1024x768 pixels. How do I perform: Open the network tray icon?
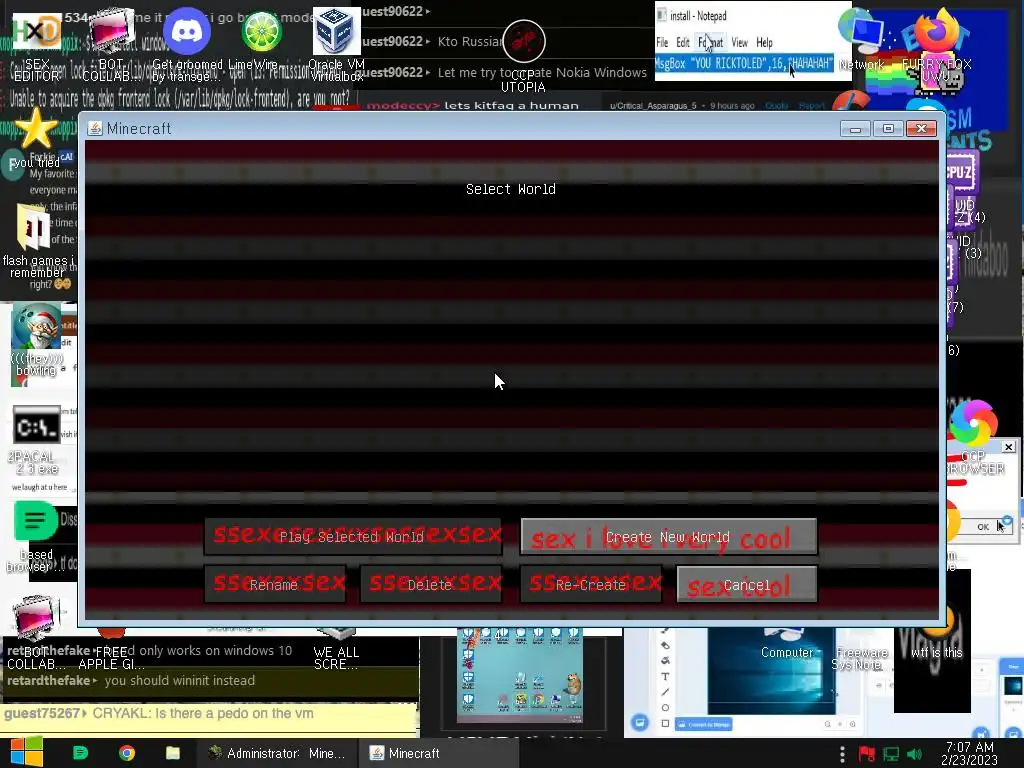(x=891, y=754)
